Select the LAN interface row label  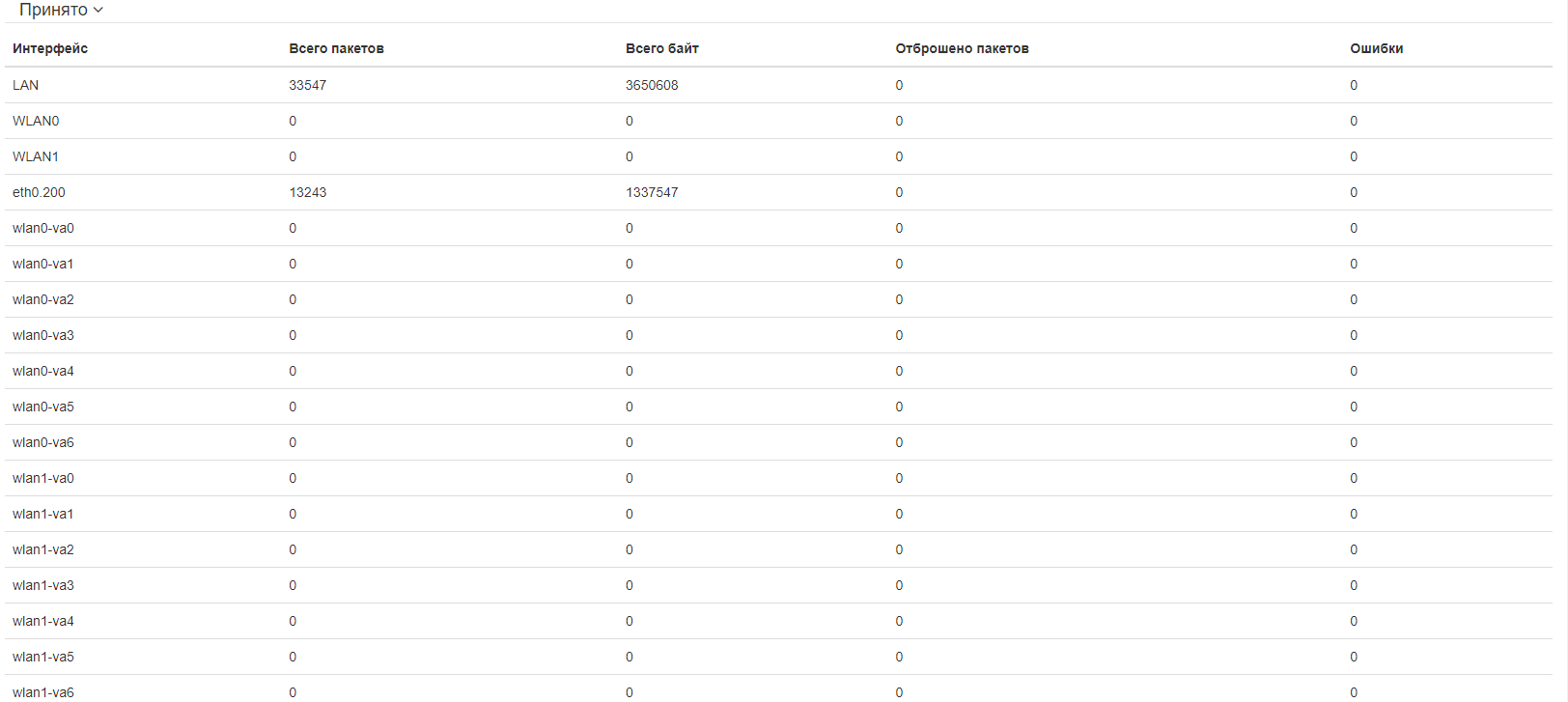[x=26, y=85]
